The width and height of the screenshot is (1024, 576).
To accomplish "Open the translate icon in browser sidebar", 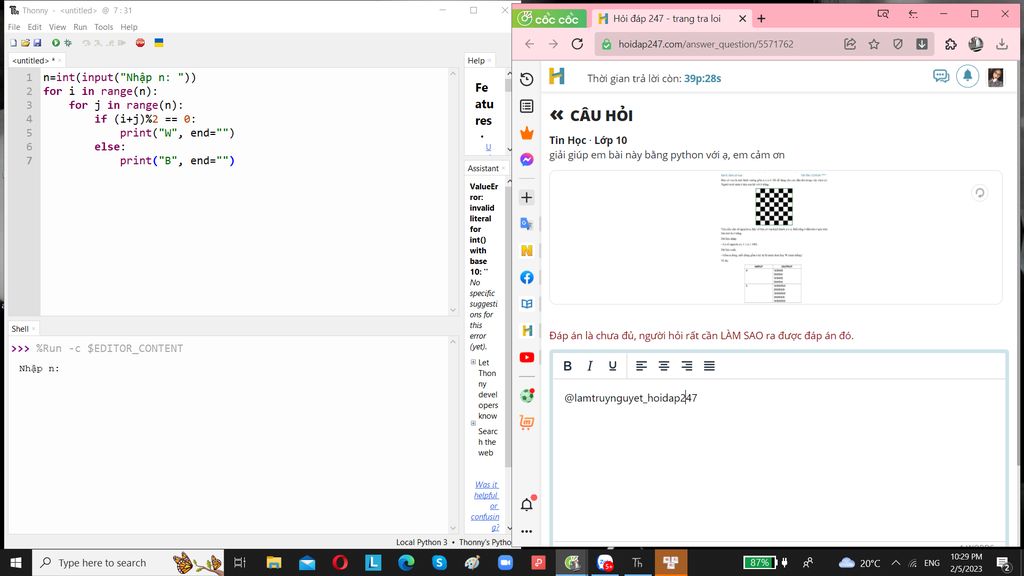I will [527, 224].
